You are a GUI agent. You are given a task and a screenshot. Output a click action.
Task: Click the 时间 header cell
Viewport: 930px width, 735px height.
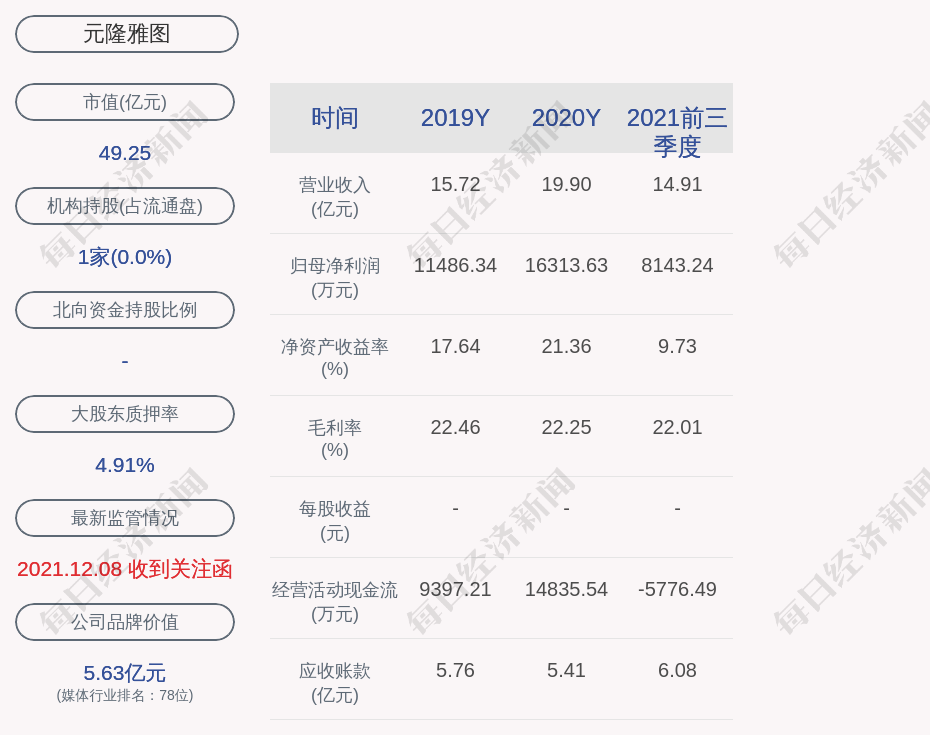[x=335, y=118]
